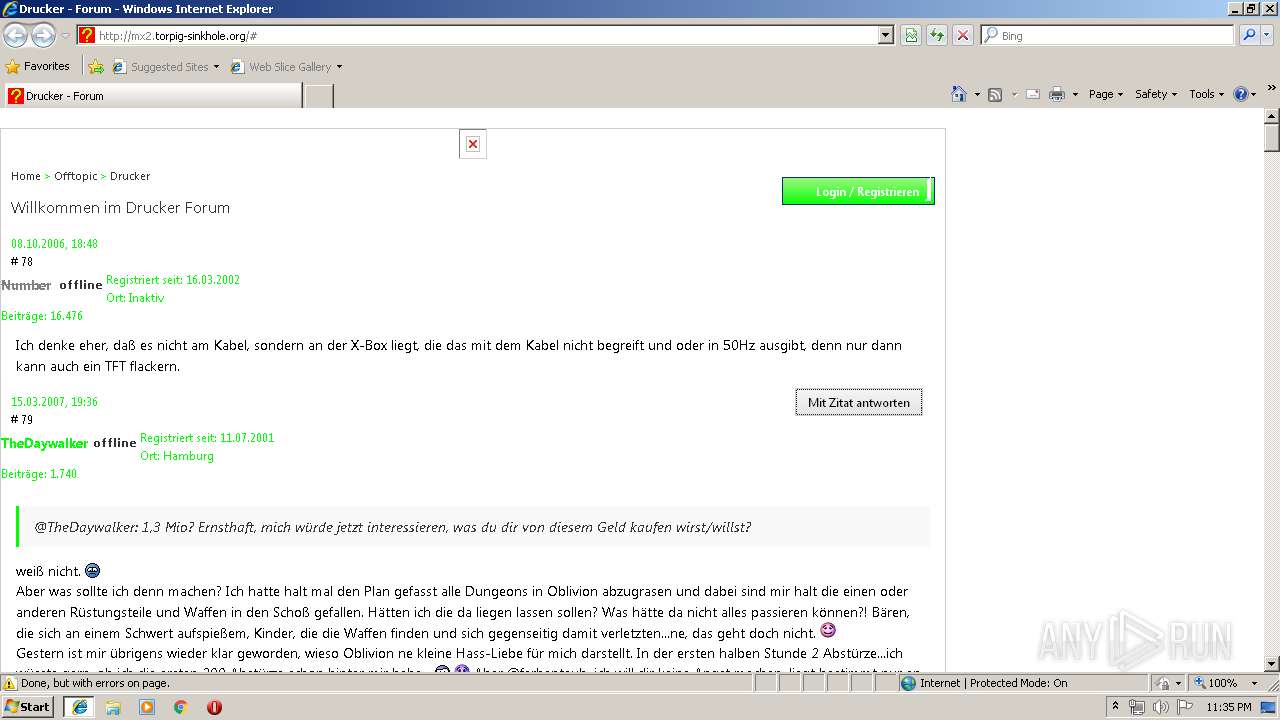Click the red Opera-style taskbar icon
The height and width of the screenshot is (720, 1280).
click(x=214, y=707)
